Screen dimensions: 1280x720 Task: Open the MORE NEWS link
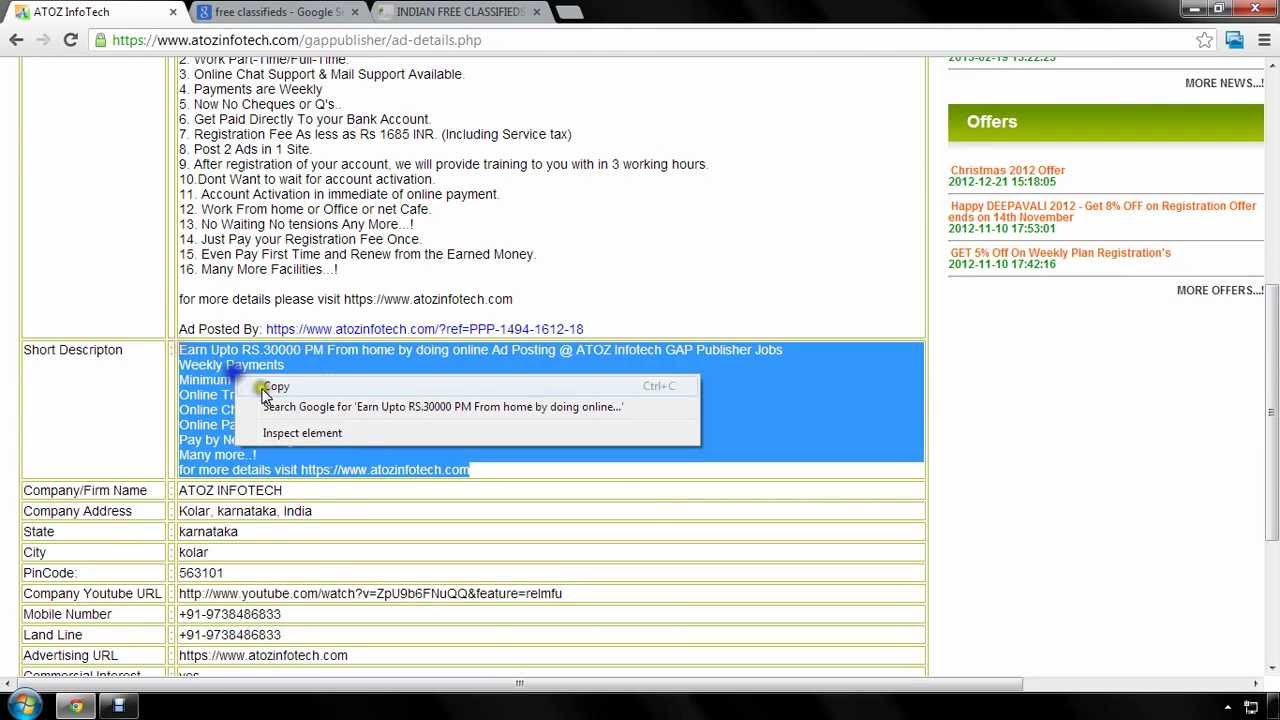1224,83
